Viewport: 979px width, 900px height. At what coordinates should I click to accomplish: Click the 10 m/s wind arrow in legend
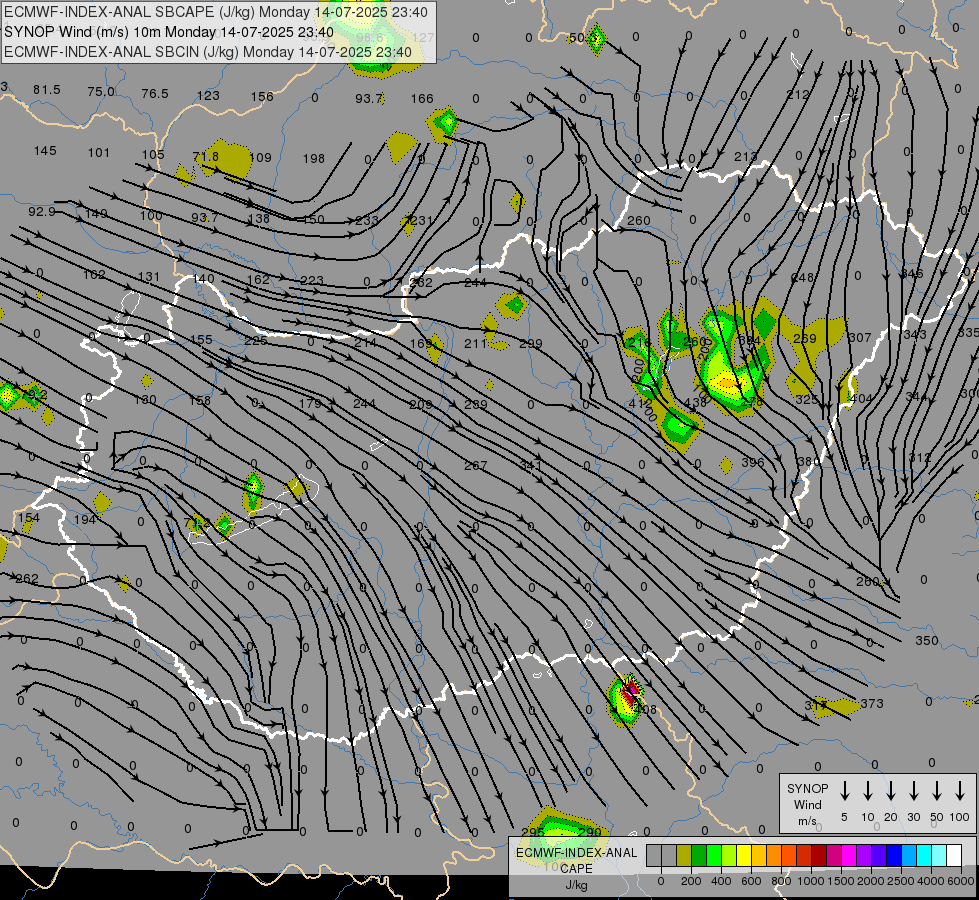click(868, 791)
